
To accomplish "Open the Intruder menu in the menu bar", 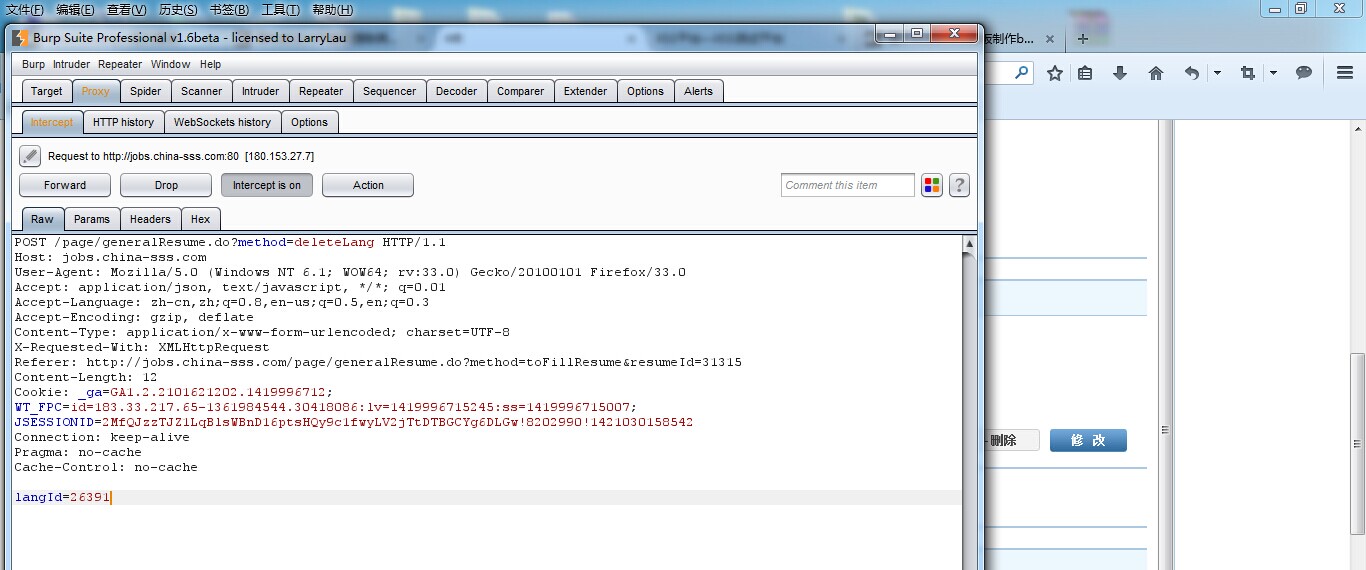I will [x=72, y=64].
